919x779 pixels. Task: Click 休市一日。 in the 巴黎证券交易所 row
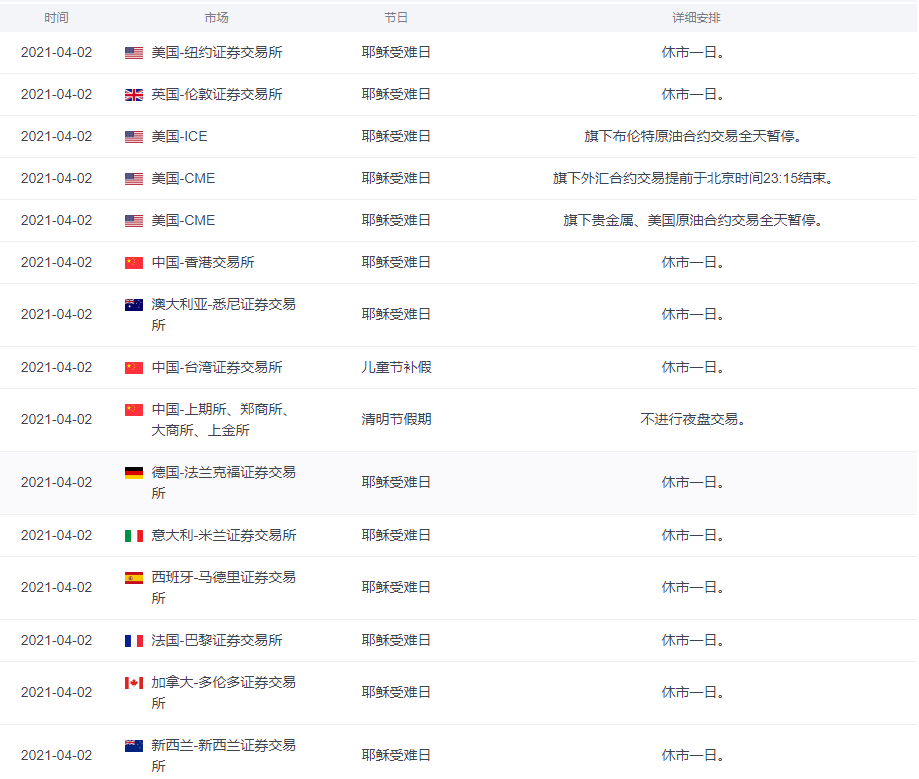point(693,640)
